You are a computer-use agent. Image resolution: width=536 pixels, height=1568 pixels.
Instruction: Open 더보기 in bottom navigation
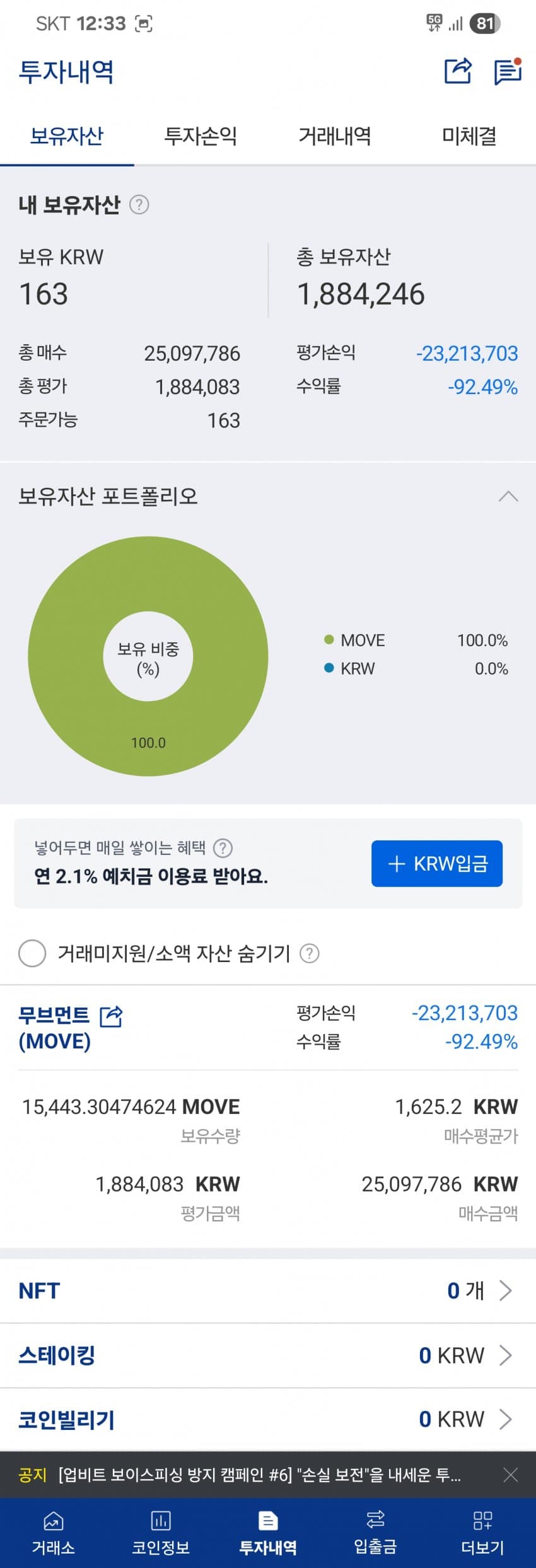482,1533
